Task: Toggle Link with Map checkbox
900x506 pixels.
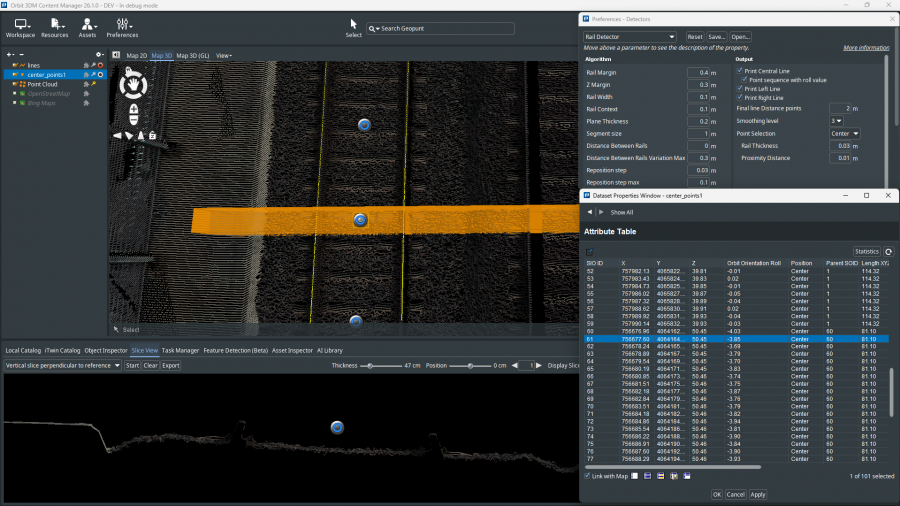Action: (587, 476)
